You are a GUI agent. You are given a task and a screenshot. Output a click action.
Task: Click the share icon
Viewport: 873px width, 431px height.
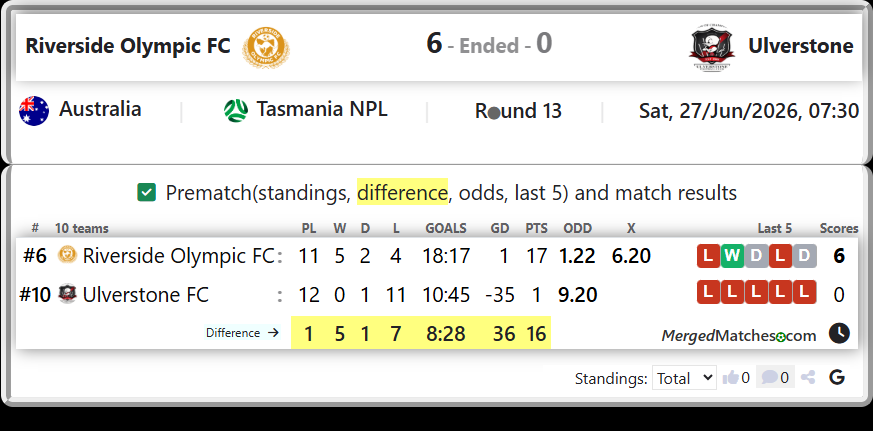point(808,378)
